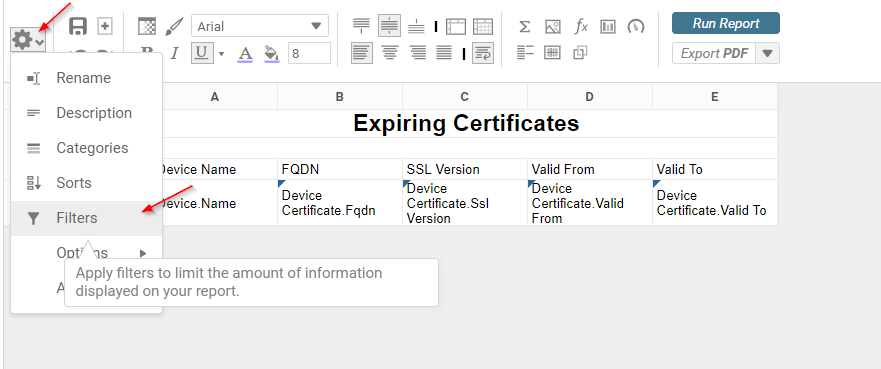Insert an image with picture icon
The width and height of the screenshot is (881, 369).
click(552, 26)
